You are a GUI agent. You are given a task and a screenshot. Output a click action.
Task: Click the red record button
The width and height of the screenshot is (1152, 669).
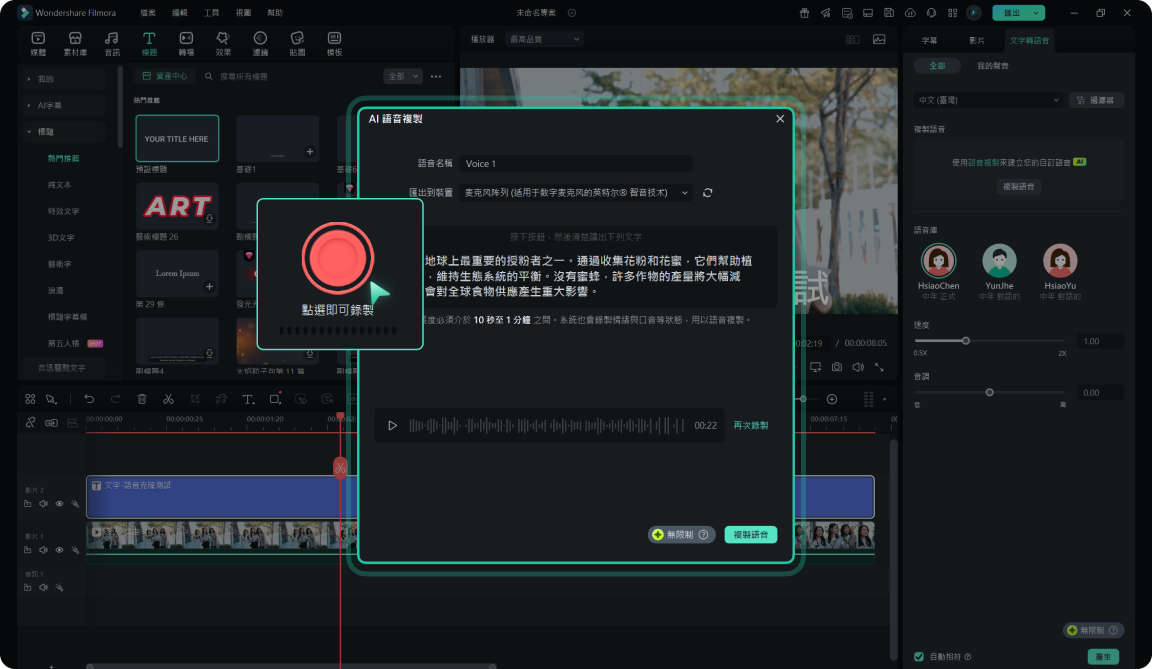pos(338,256)
